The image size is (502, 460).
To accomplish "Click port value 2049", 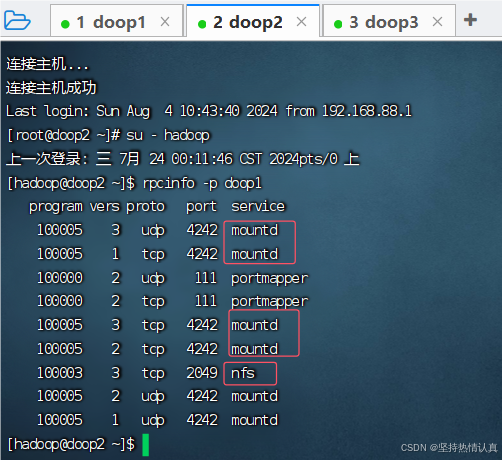I will click(202, 373).
